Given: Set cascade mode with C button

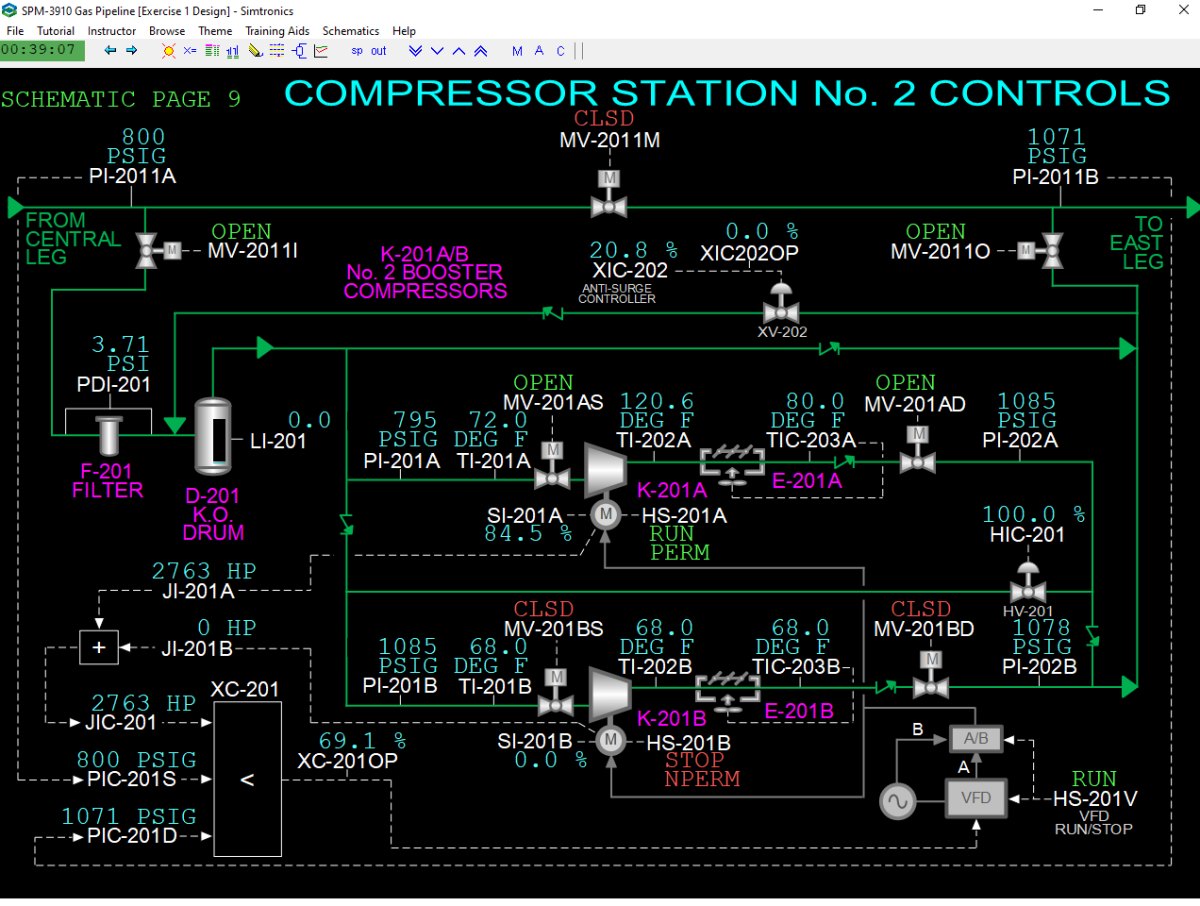Looking at the screenshot, I should pyautogui.click(x=561, y=51).
